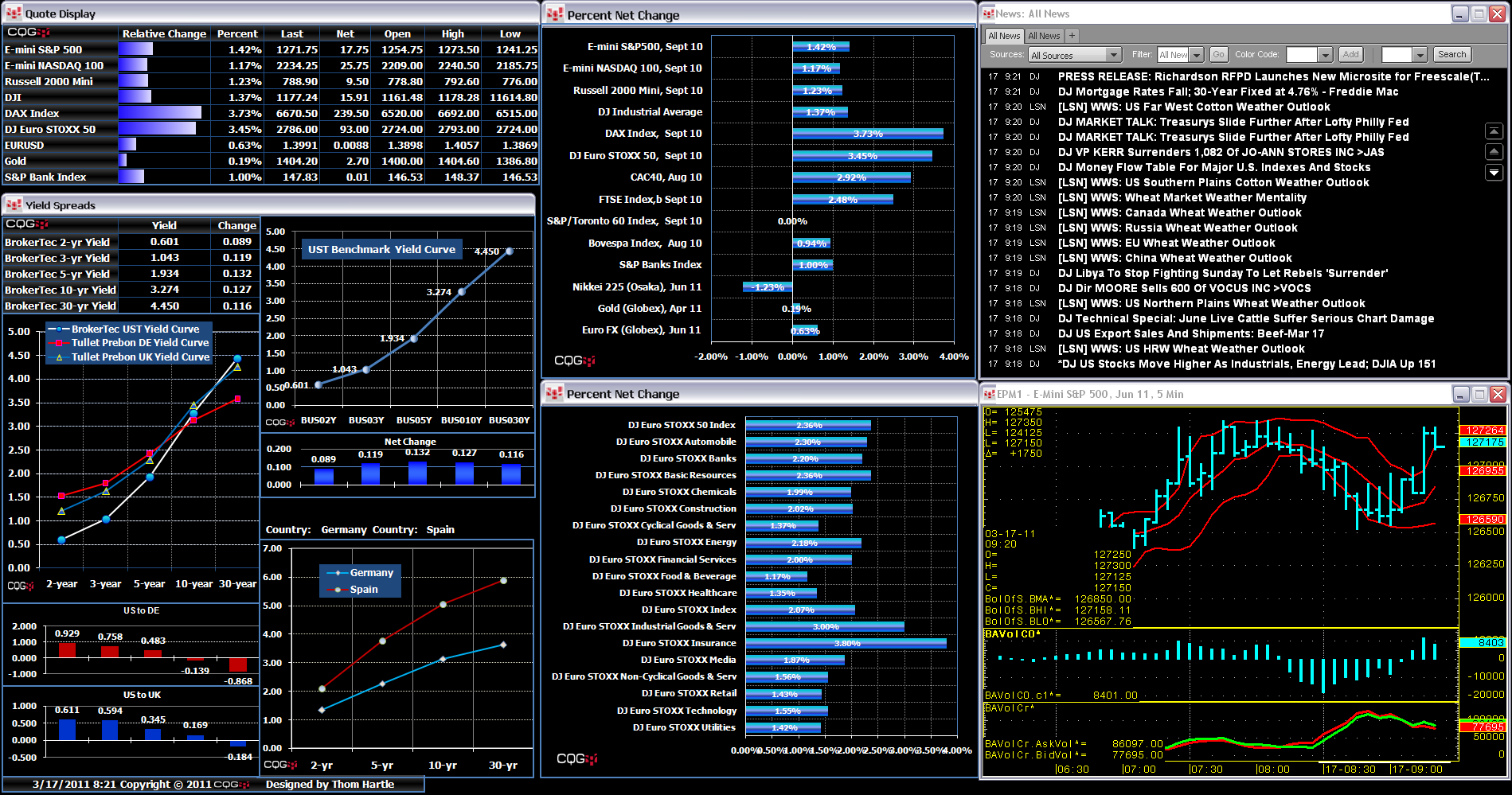Click the 8403 volume value label

click(1483, 642)
